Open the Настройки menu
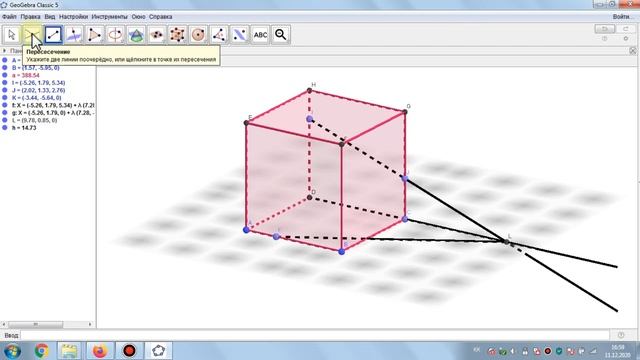The height and width of the screenshot is (360, 640). [x=73, y=17]
